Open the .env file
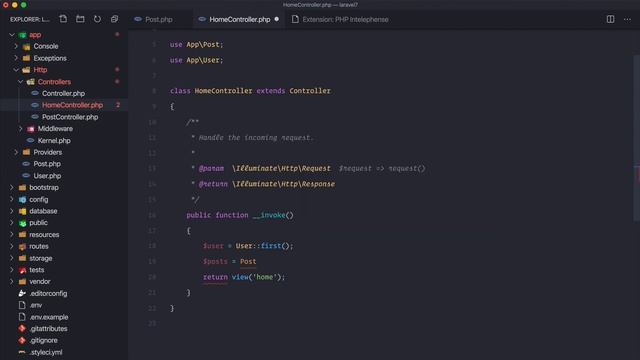Viewport: 640px width, 360px height. point(36,305)
